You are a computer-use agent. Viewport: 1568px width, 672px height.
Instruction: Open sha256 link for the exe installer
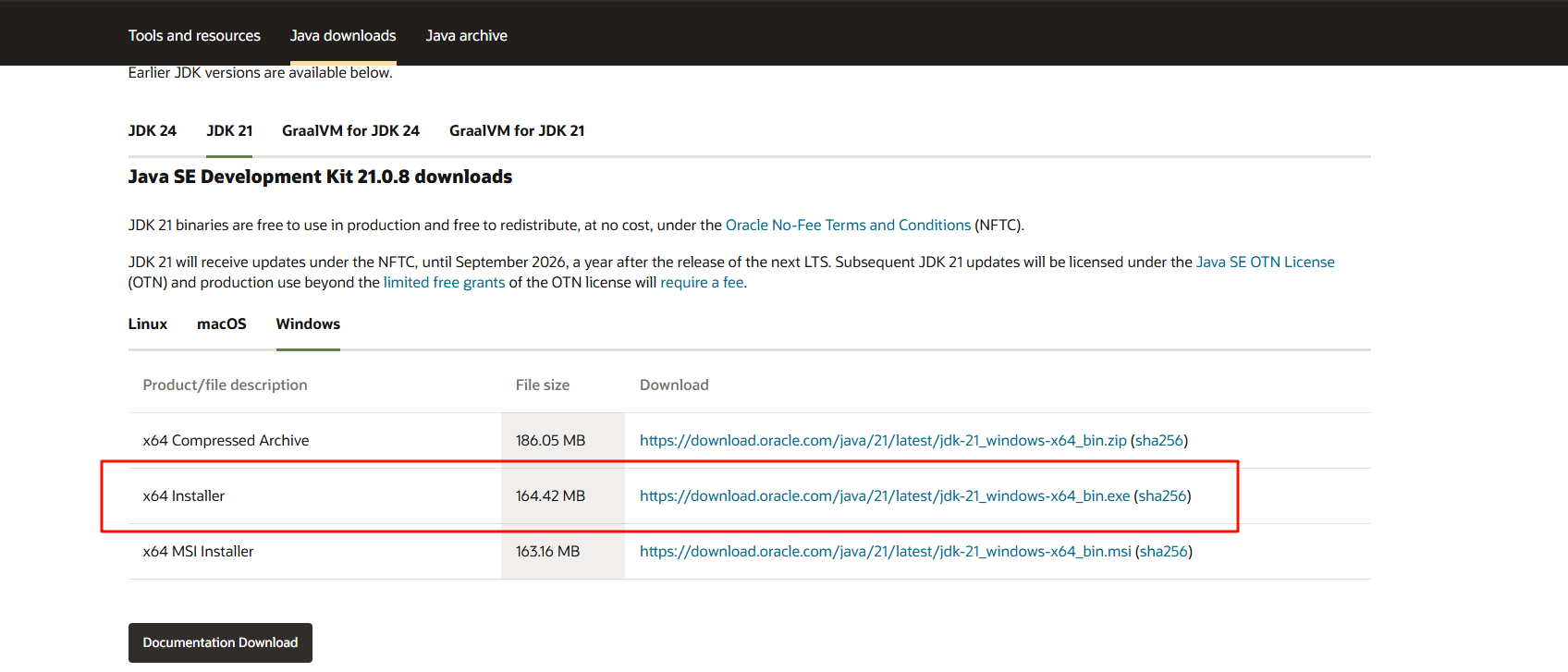click(1162, 495)
